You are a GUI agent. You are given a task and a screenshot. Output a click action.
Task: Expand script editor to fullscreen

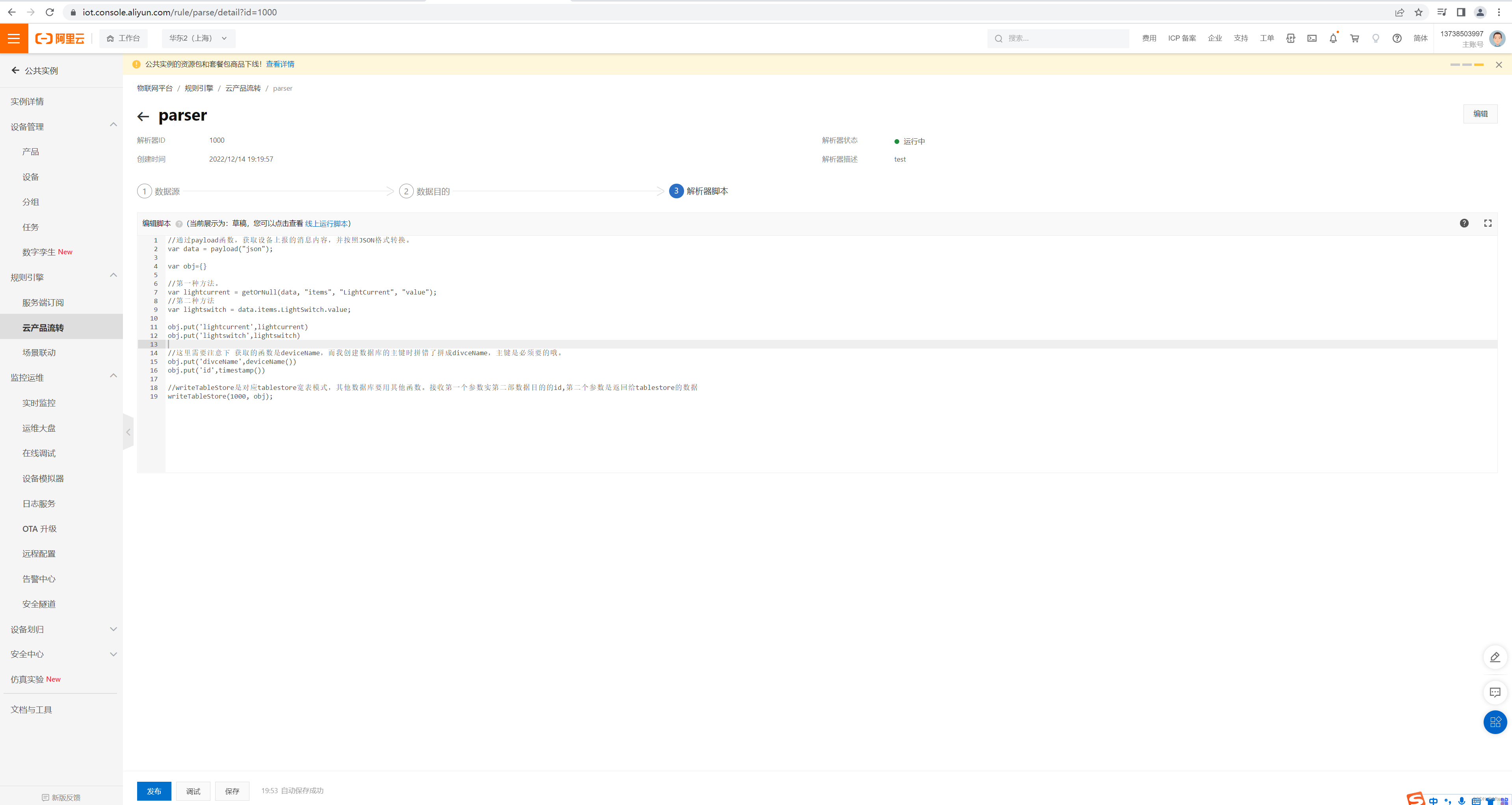[x=1488, y=223]
